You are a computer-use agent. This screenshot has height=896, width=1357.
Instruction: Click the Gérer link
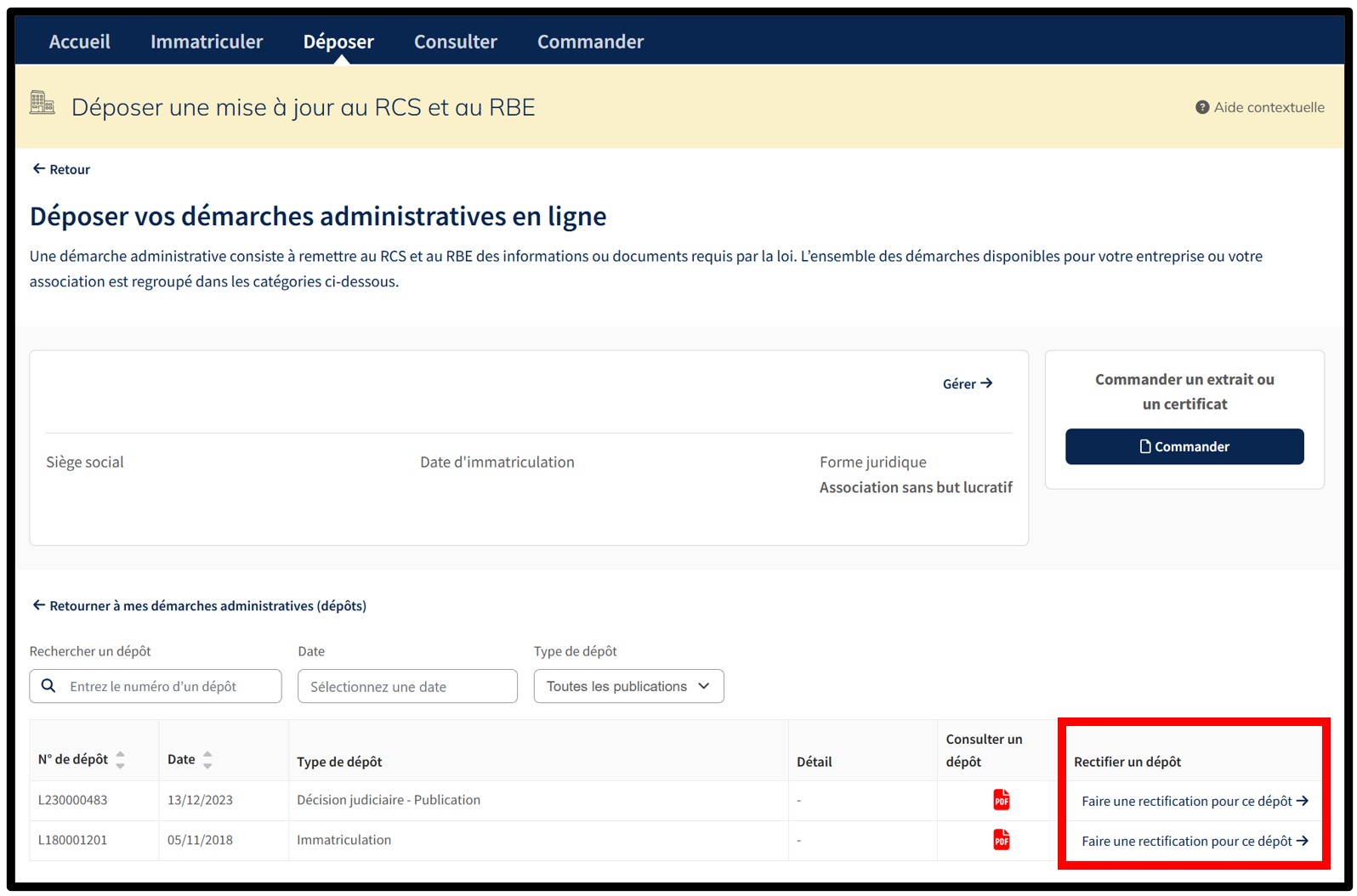click(x=967, y=383)
